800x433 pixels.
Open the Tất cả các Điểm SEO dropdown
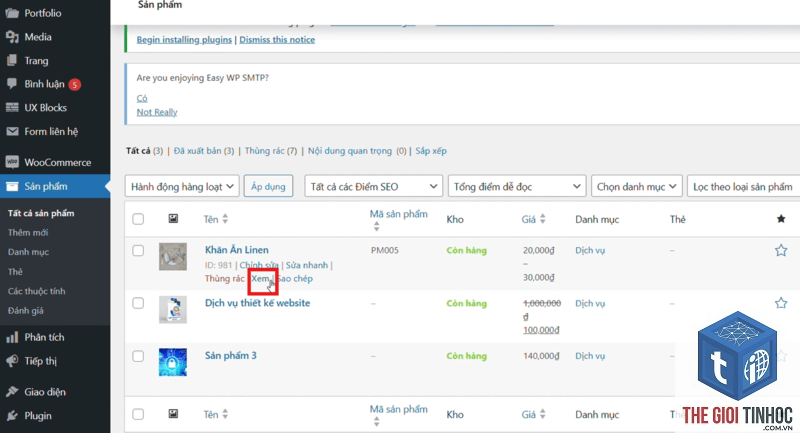tap(373, 187)
